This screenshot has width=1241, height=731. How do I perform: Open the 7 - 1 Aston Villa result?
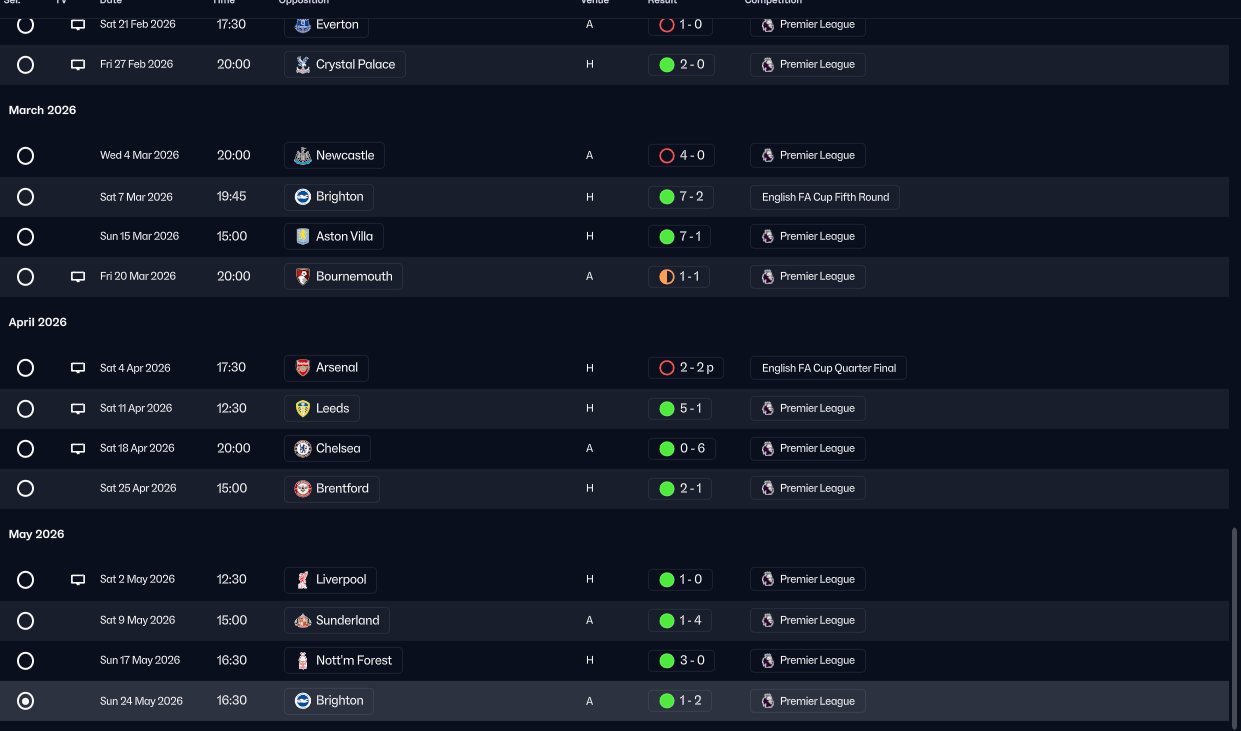coord(680,237)
